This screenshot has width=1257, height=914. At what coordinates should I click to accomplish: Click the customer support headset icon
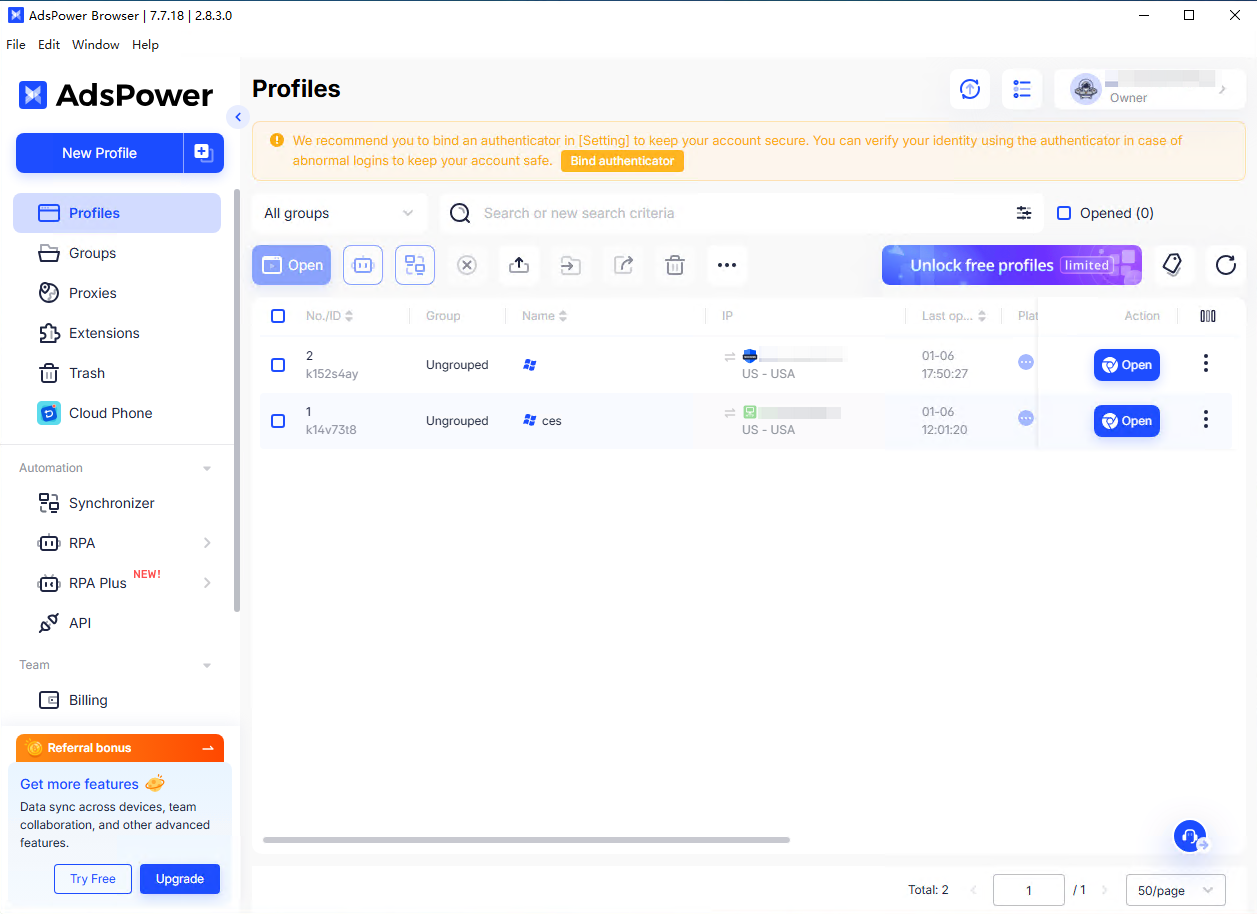pos(1190,836)
